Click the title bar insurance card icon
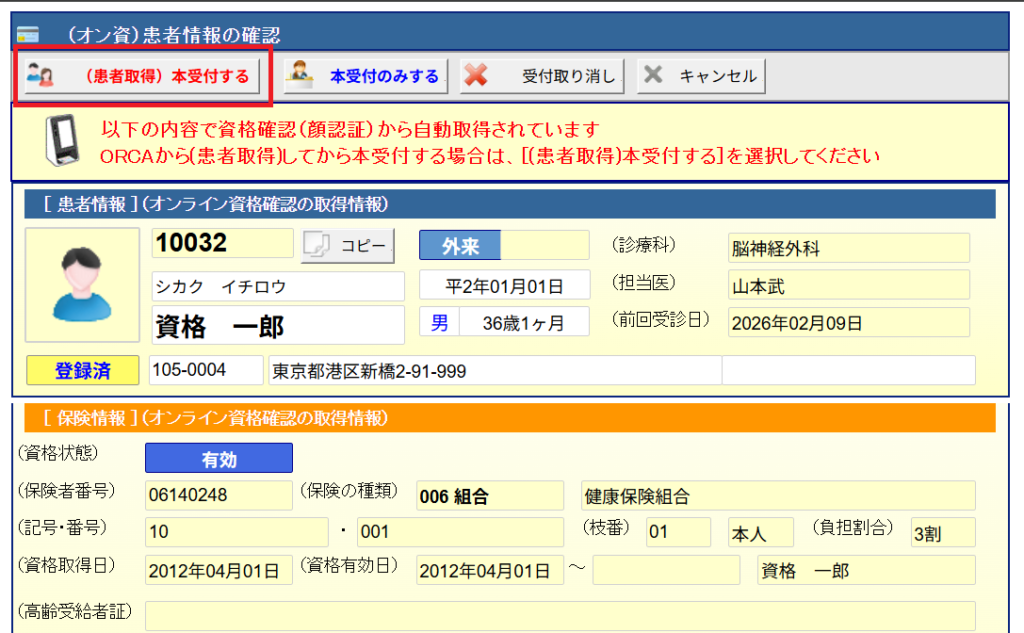 [x=27, y=34]
